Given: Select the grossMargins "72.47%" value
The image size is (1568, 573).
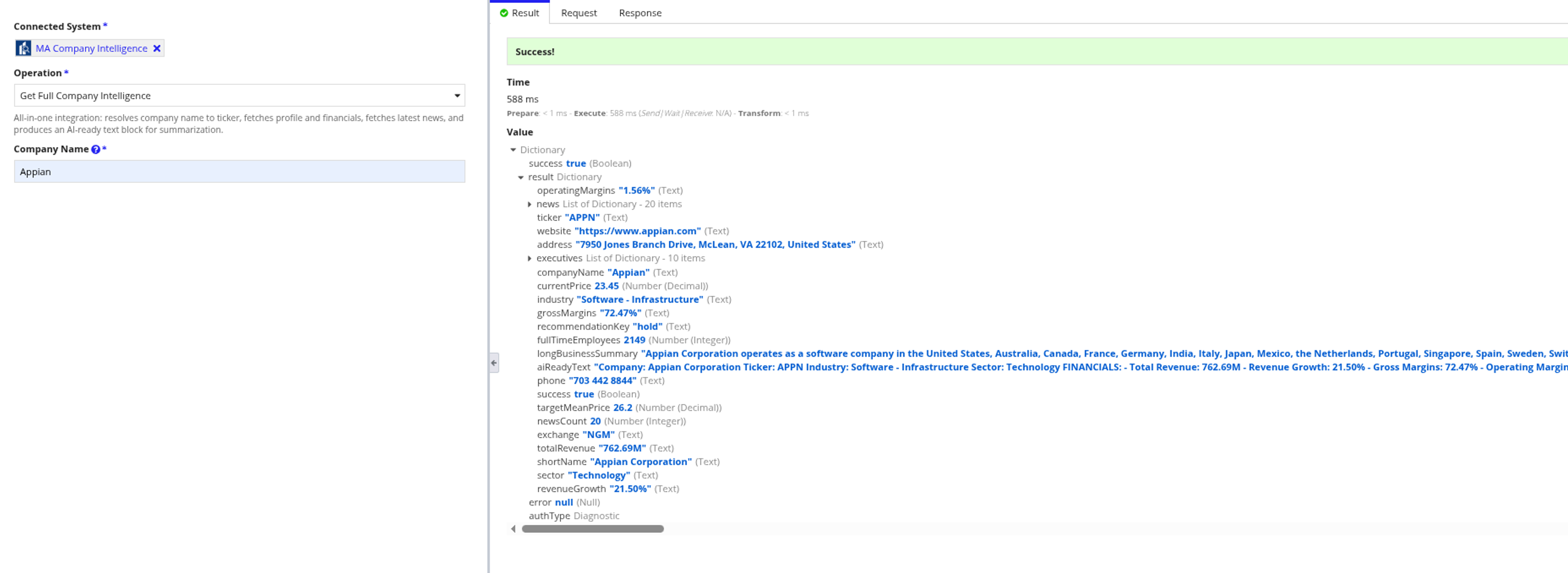Looking at the screenshot, I should (x=620, y=313).
